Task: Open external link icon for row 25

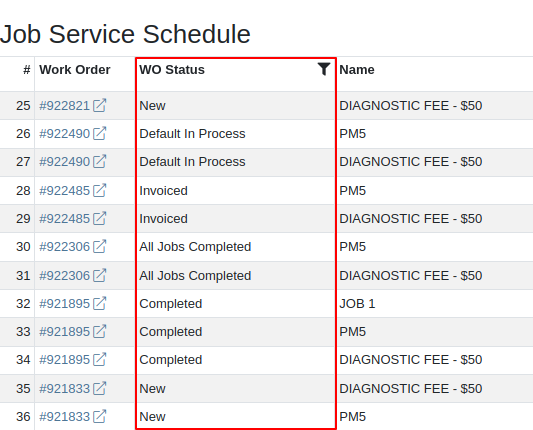Action: tap(100, 105)
